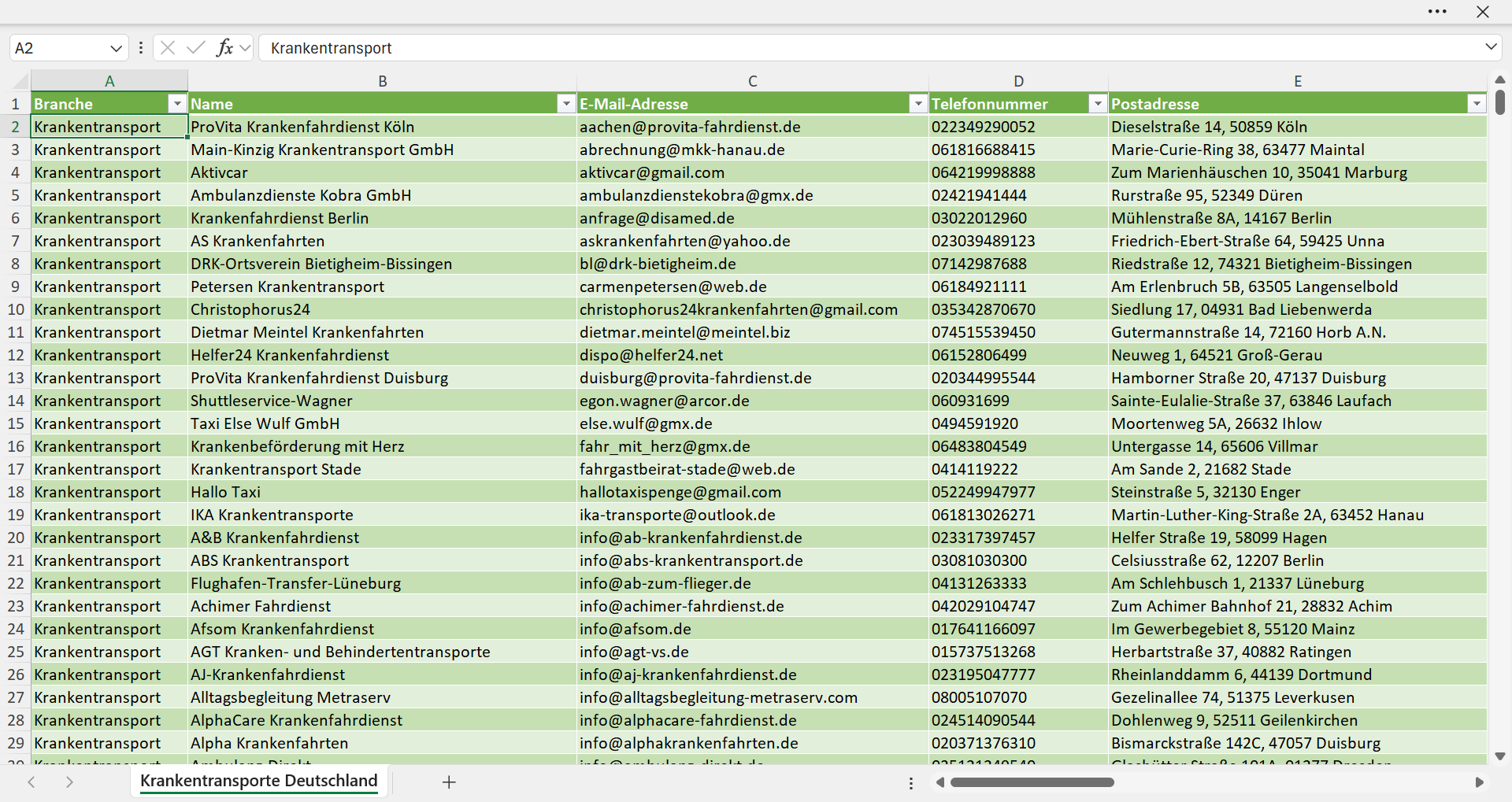Select the Krankentransporte Deutschland sheet tab
The width and height of the screenshot is (1512, 802).
point(259,781)
